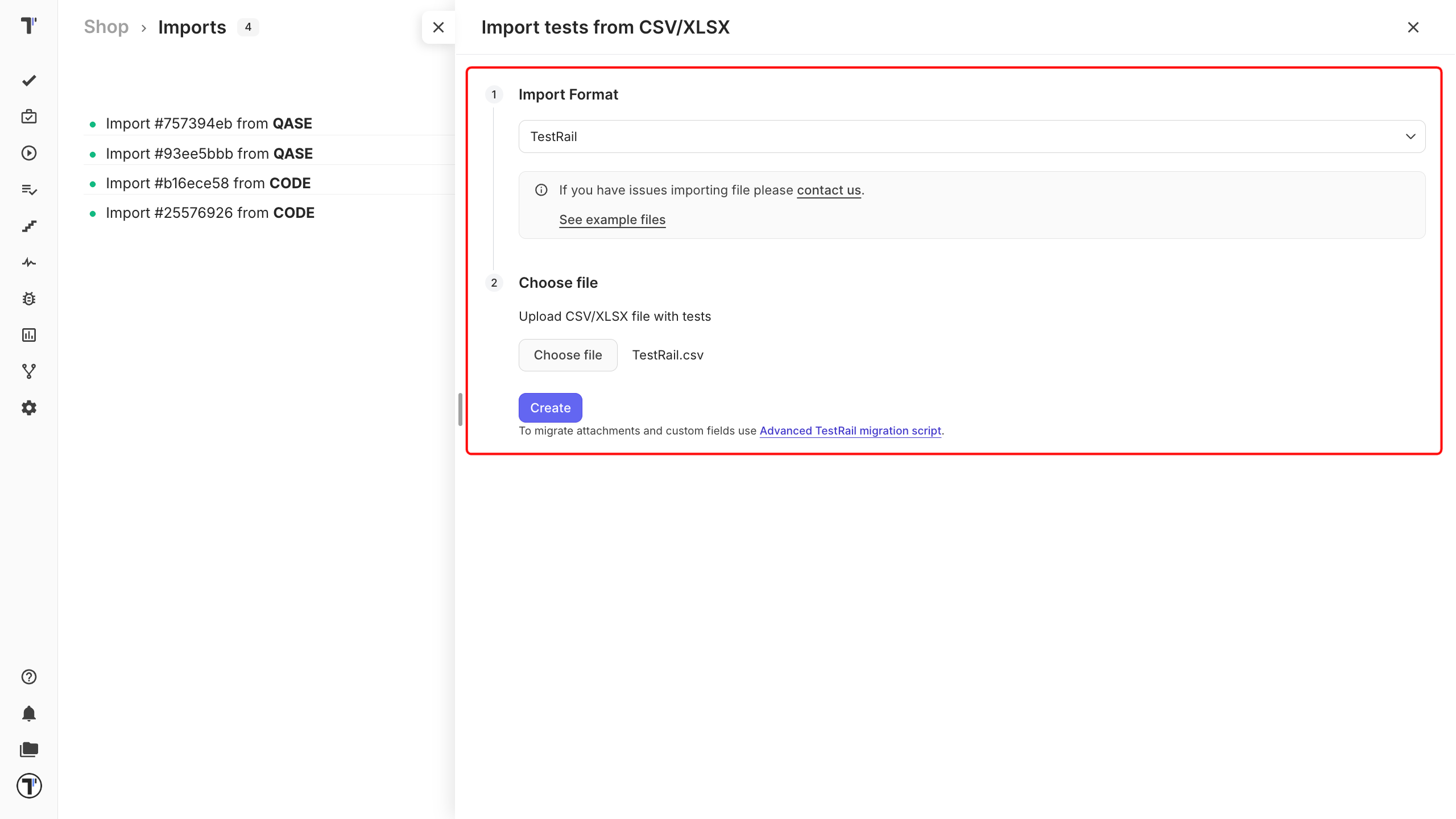
Task: Open the Steps staircase icon
Action: 29,226
